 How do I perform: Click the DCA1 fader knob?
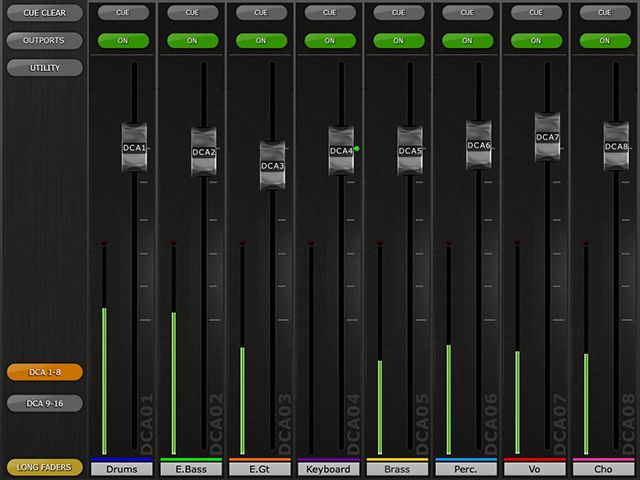click(135, 148)
